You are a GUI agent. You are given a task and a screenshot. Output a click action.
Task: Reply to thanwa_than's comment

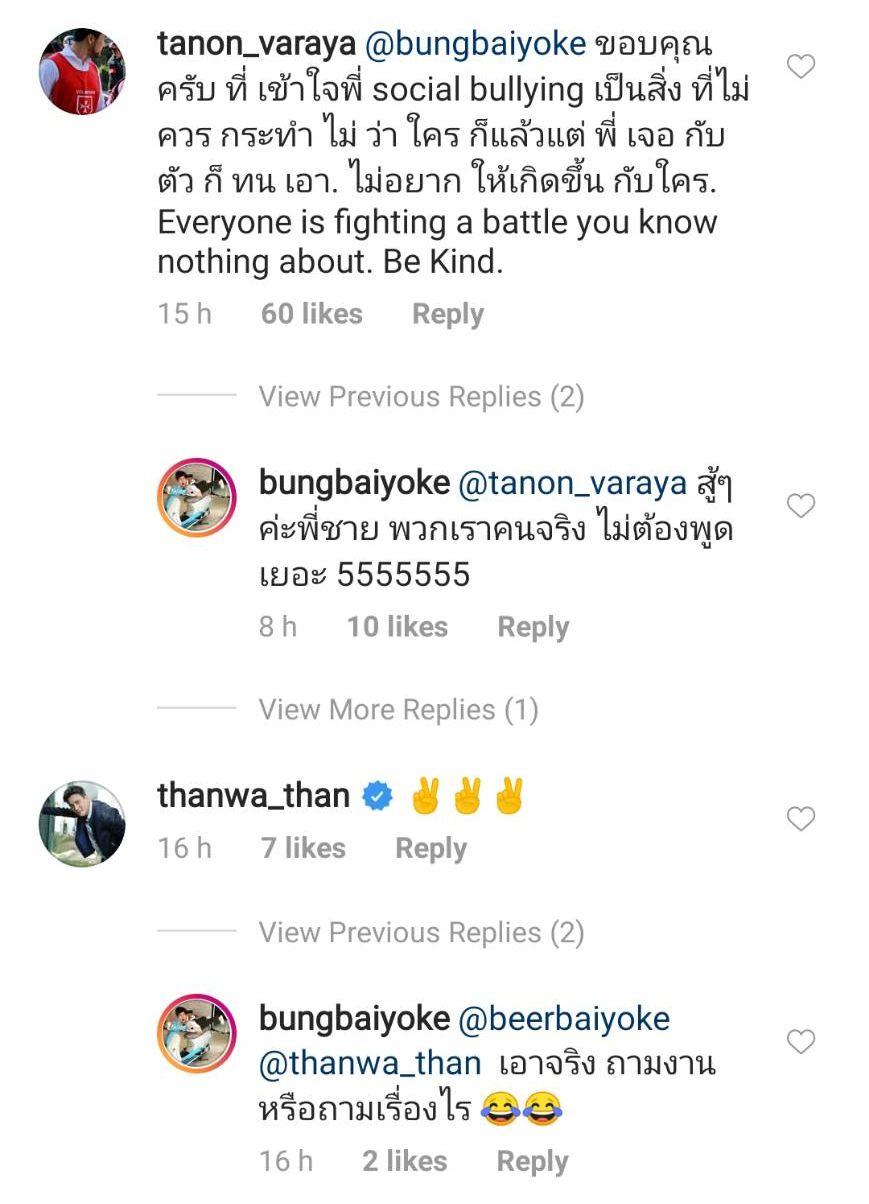[x=431, y=848]
